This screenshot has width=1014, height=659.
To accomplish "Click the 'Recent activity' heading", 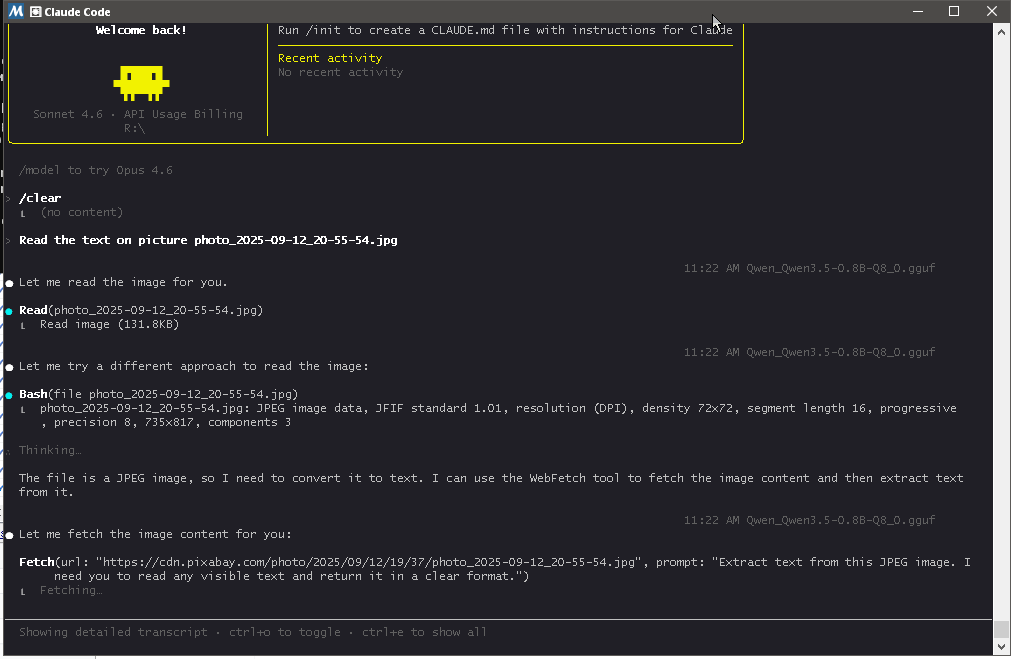I will (x=330, y=58).
